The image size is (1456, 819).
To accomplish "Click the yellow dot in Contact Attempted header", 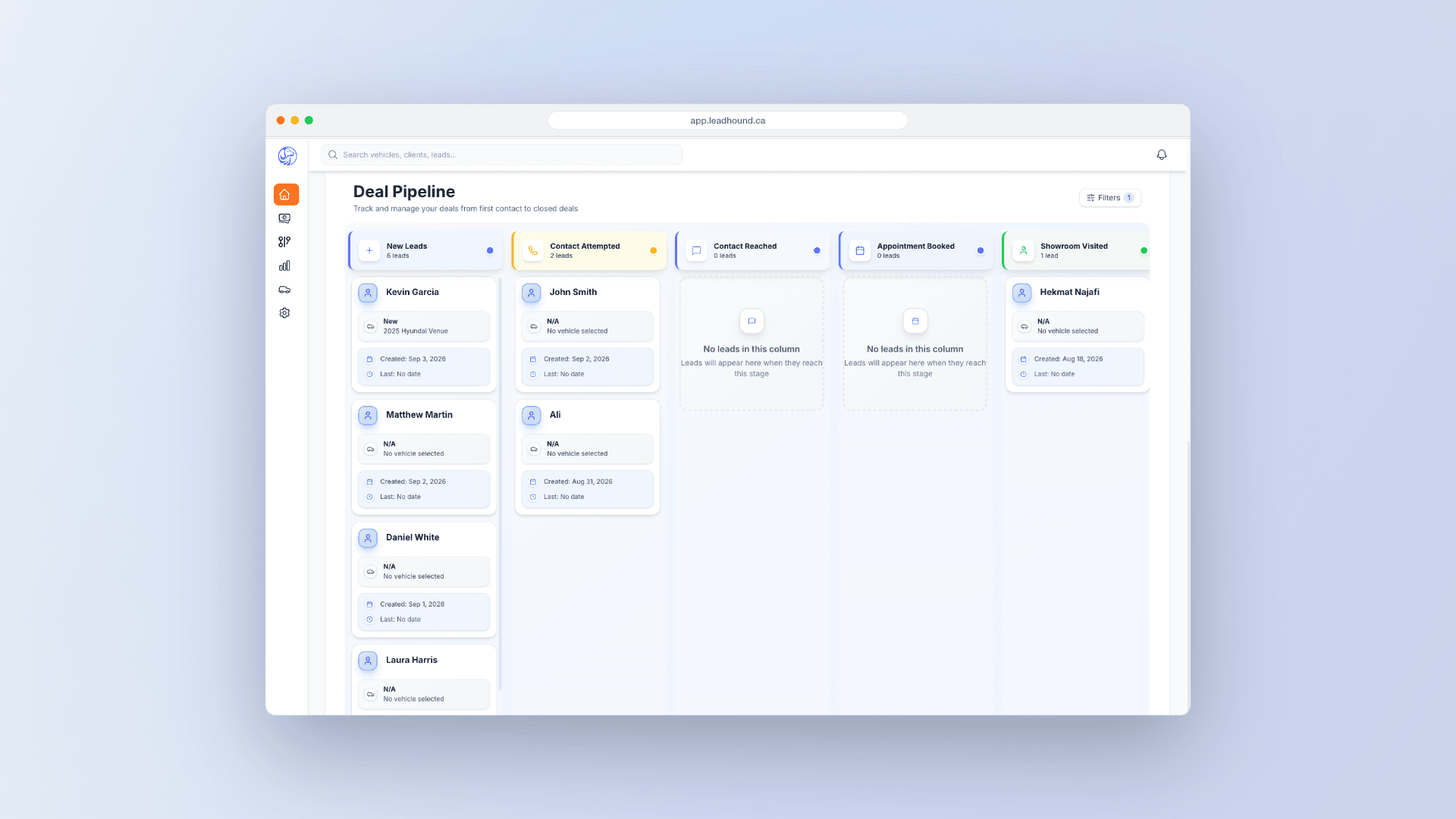I will (x=653, y=250).
